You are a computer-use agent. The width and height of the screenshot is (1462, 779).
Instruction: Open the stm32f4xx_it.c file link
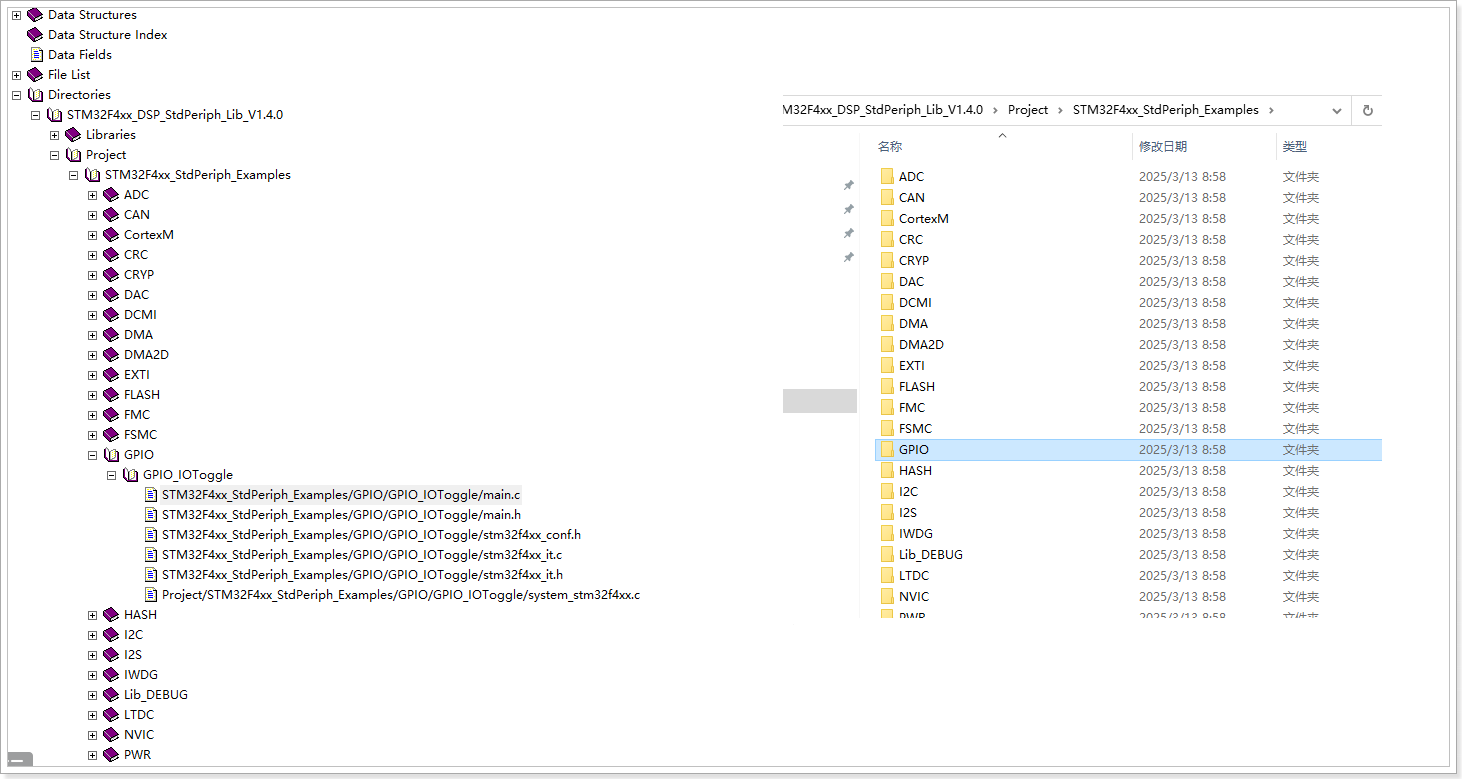pyautogui.click(x=362, y=555)
